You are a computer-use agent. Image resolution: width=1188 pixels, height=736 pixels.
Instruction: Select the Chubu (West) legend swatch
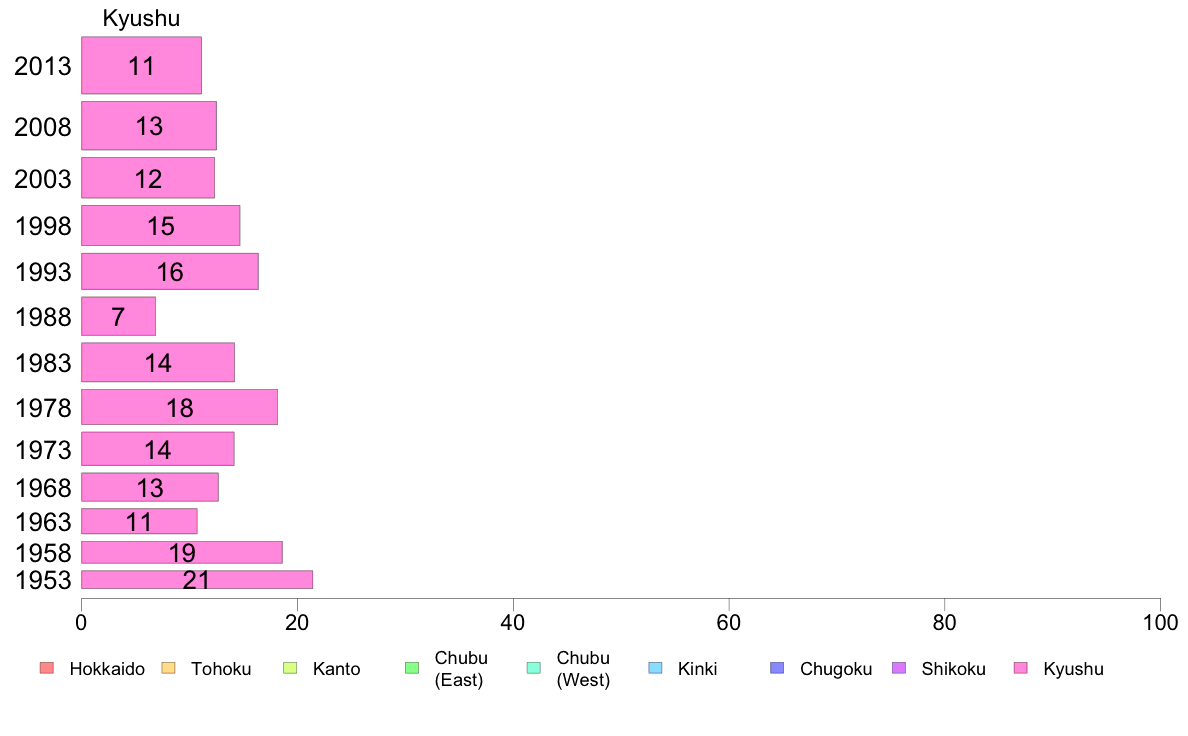[534, 668]
